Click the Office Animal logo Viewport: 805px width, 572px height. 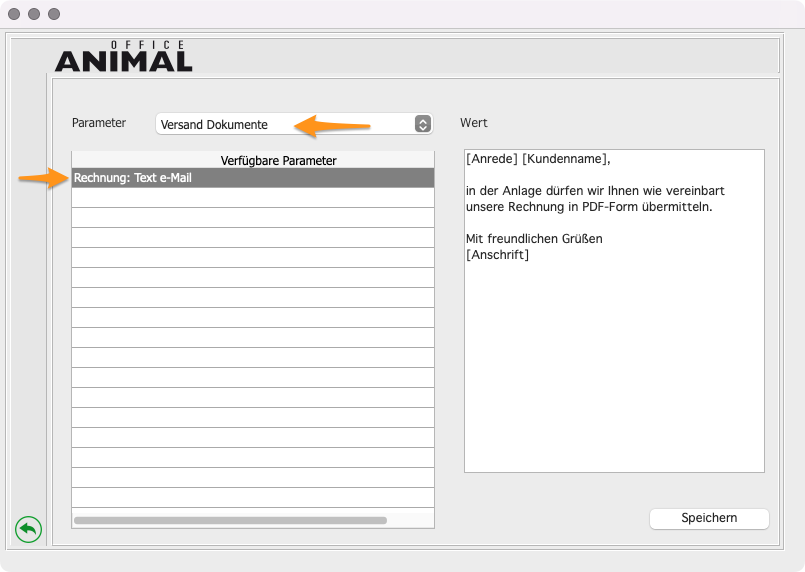tap(123, 58)
